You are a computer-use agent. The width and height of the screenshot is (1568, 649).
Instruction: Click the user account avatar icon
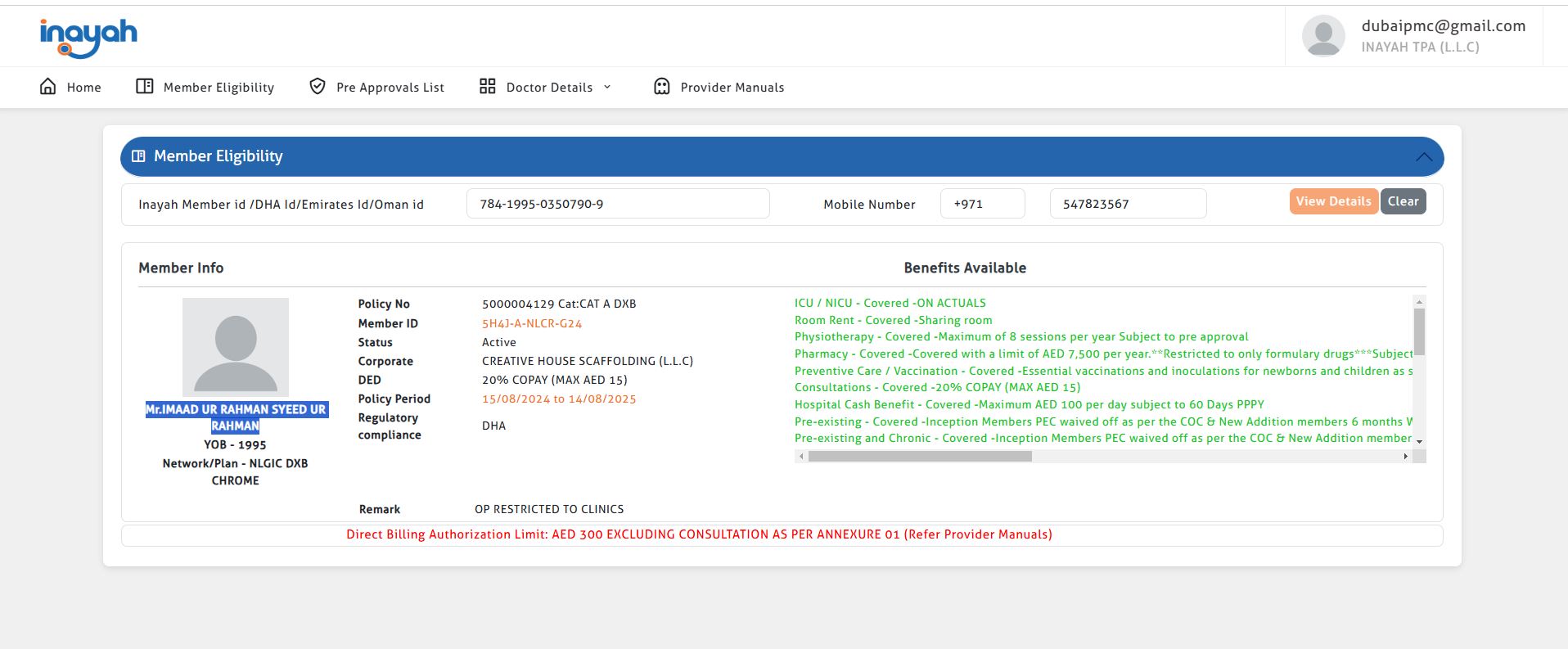pos(1323,36)
